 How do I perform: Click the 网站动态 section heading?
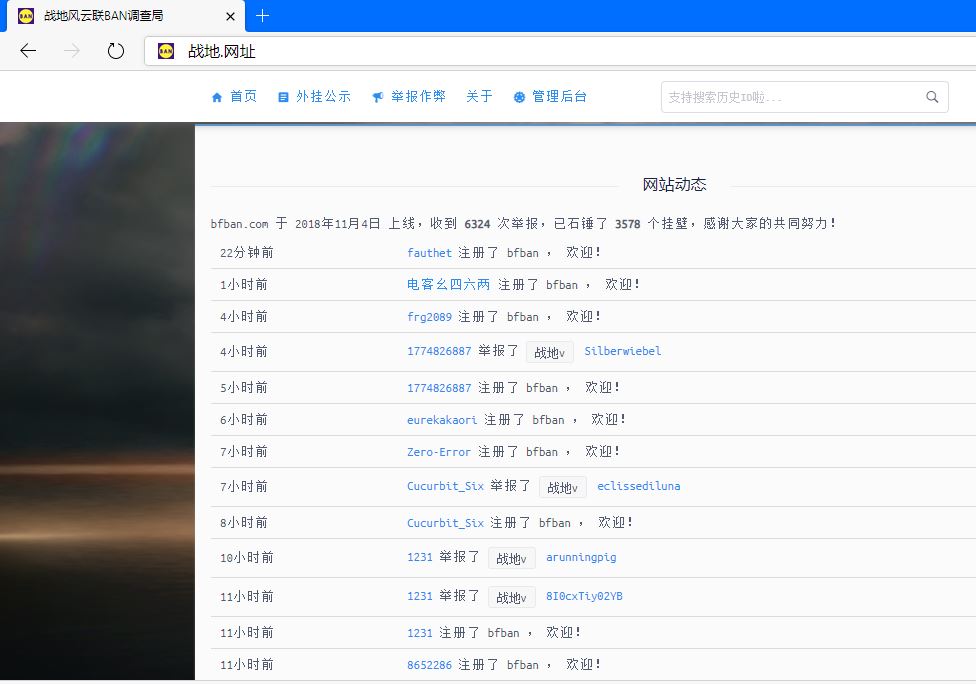point(674,184)
